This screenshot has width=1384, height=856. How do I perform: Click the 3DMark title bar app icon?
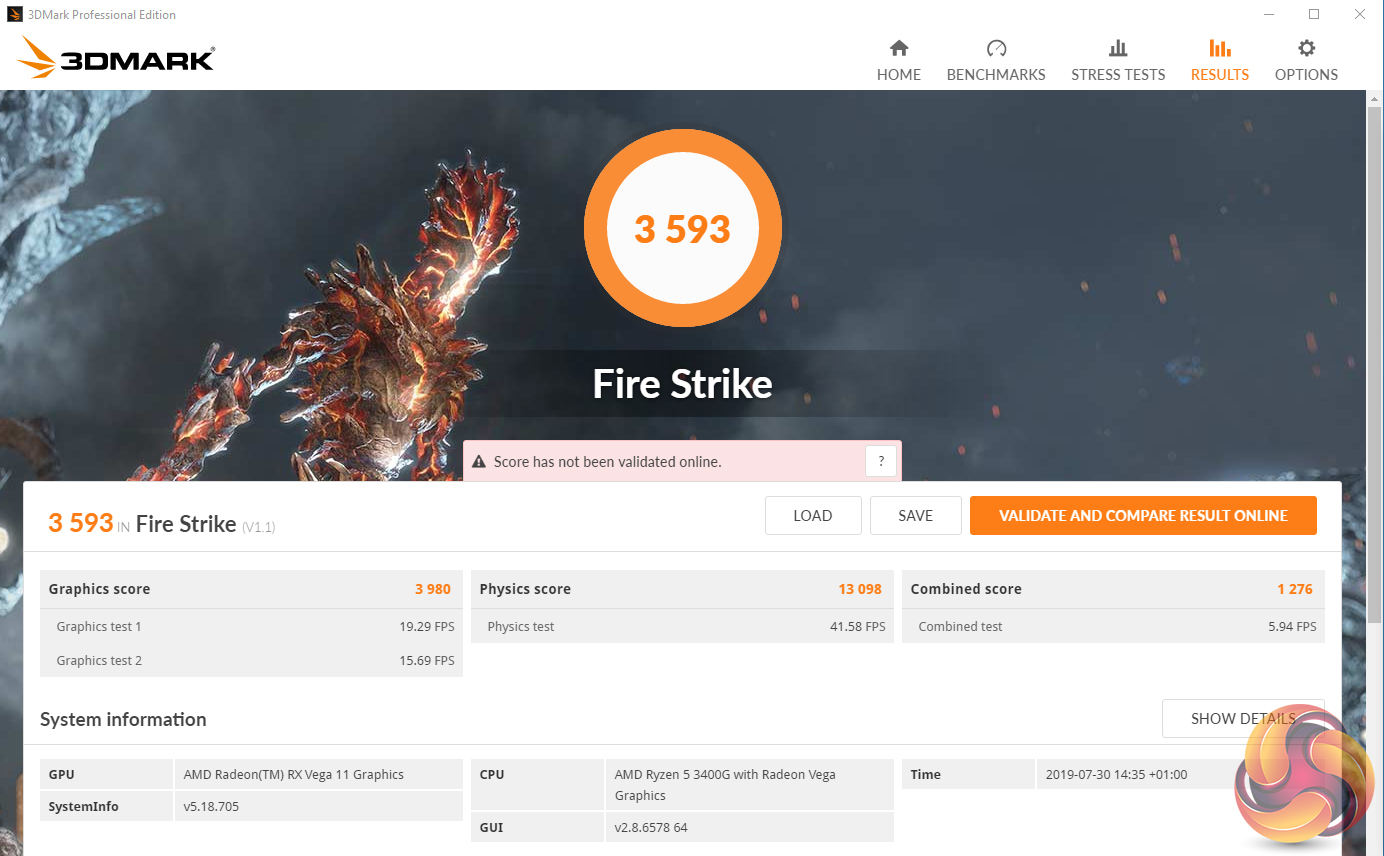(15, 15)
